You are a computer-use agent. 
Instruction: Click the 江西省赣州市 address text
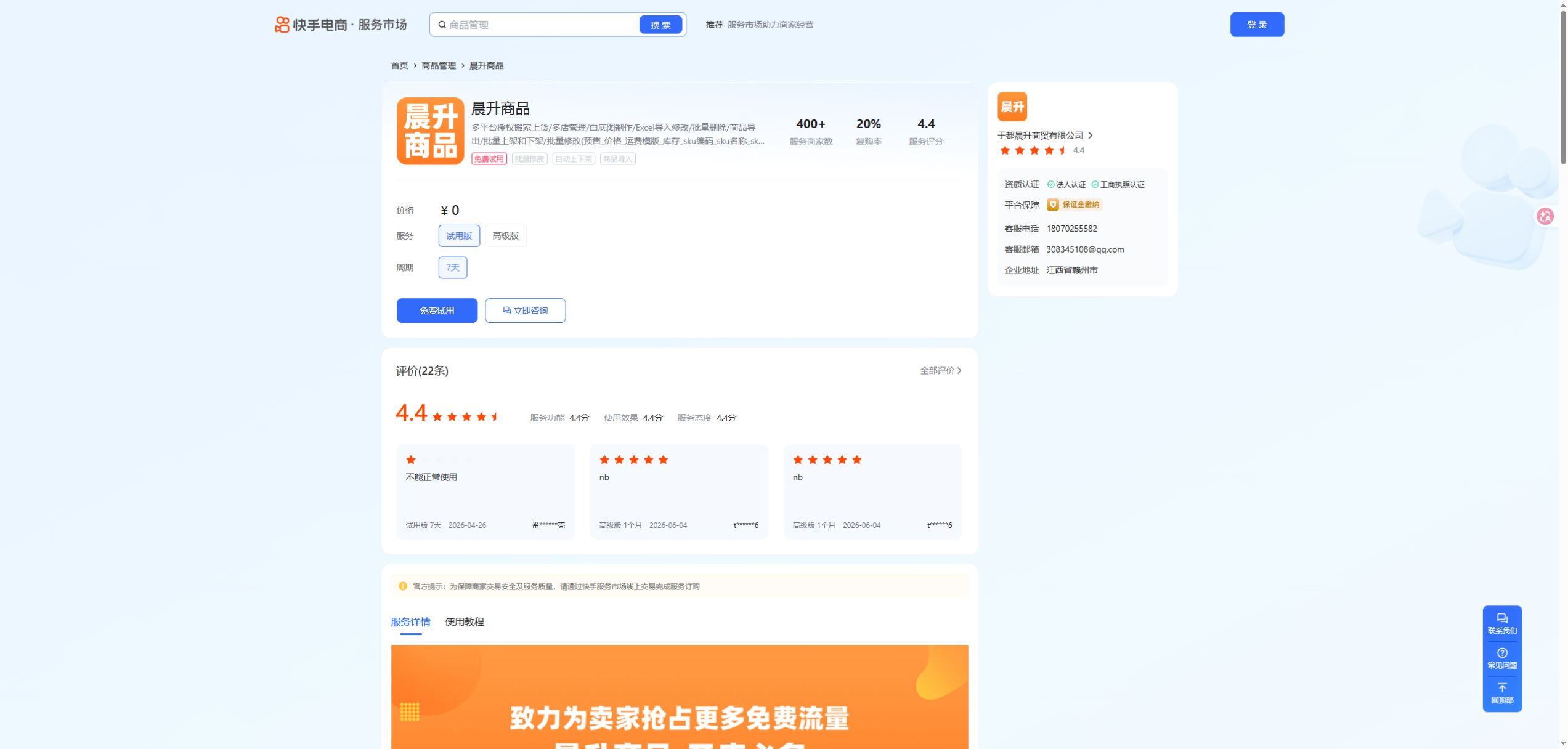tap(1071, 270)
